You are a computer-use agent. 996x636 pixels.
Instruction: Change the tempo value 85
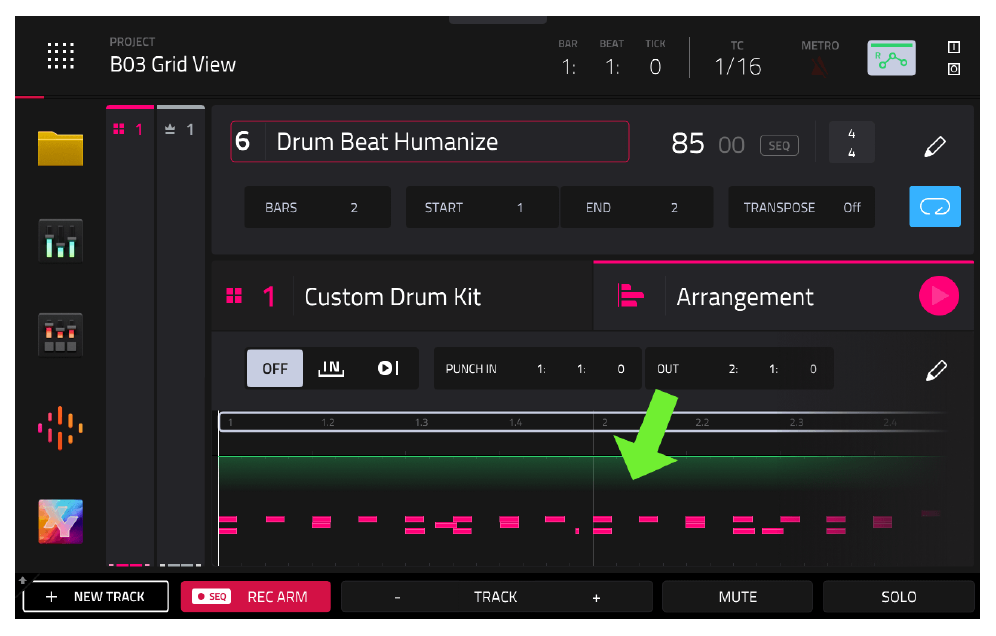tap(688, 144)
